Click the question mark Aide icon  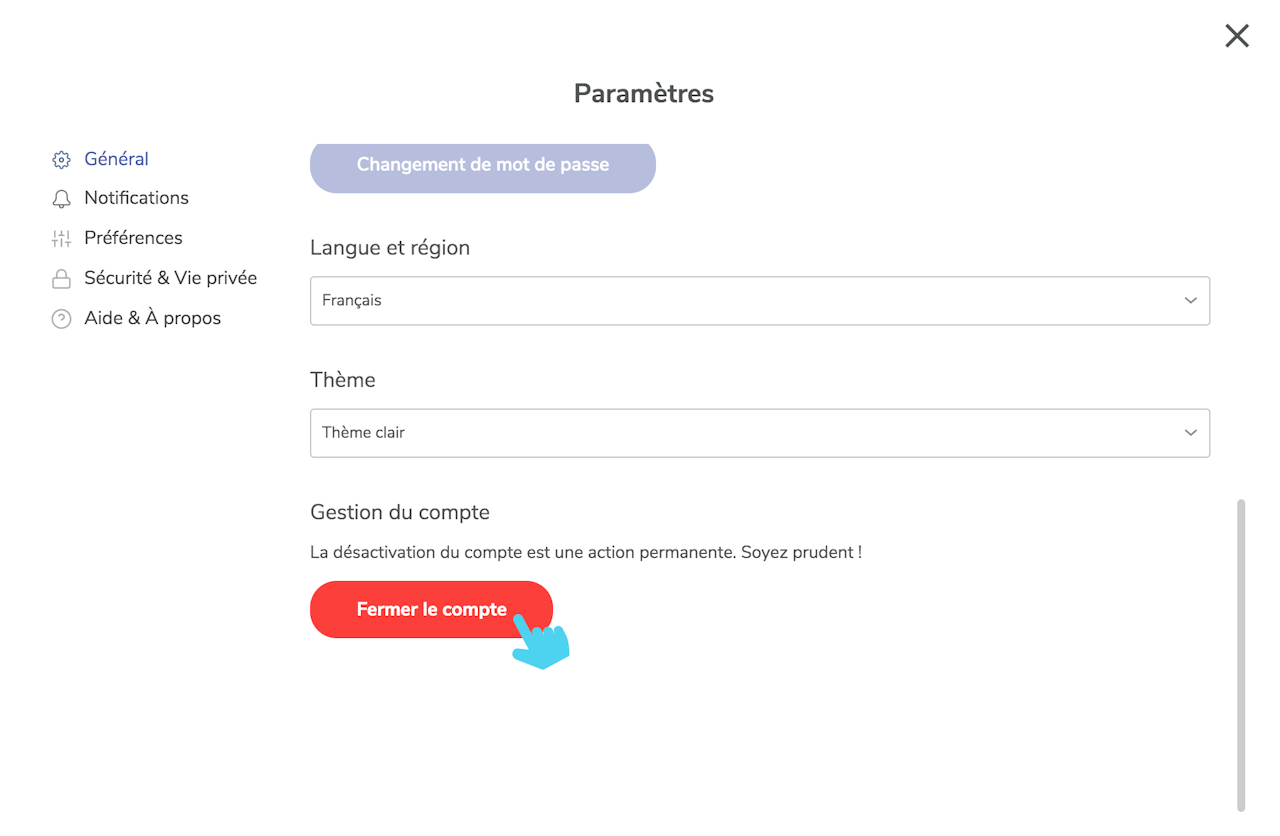click(61, 319)
